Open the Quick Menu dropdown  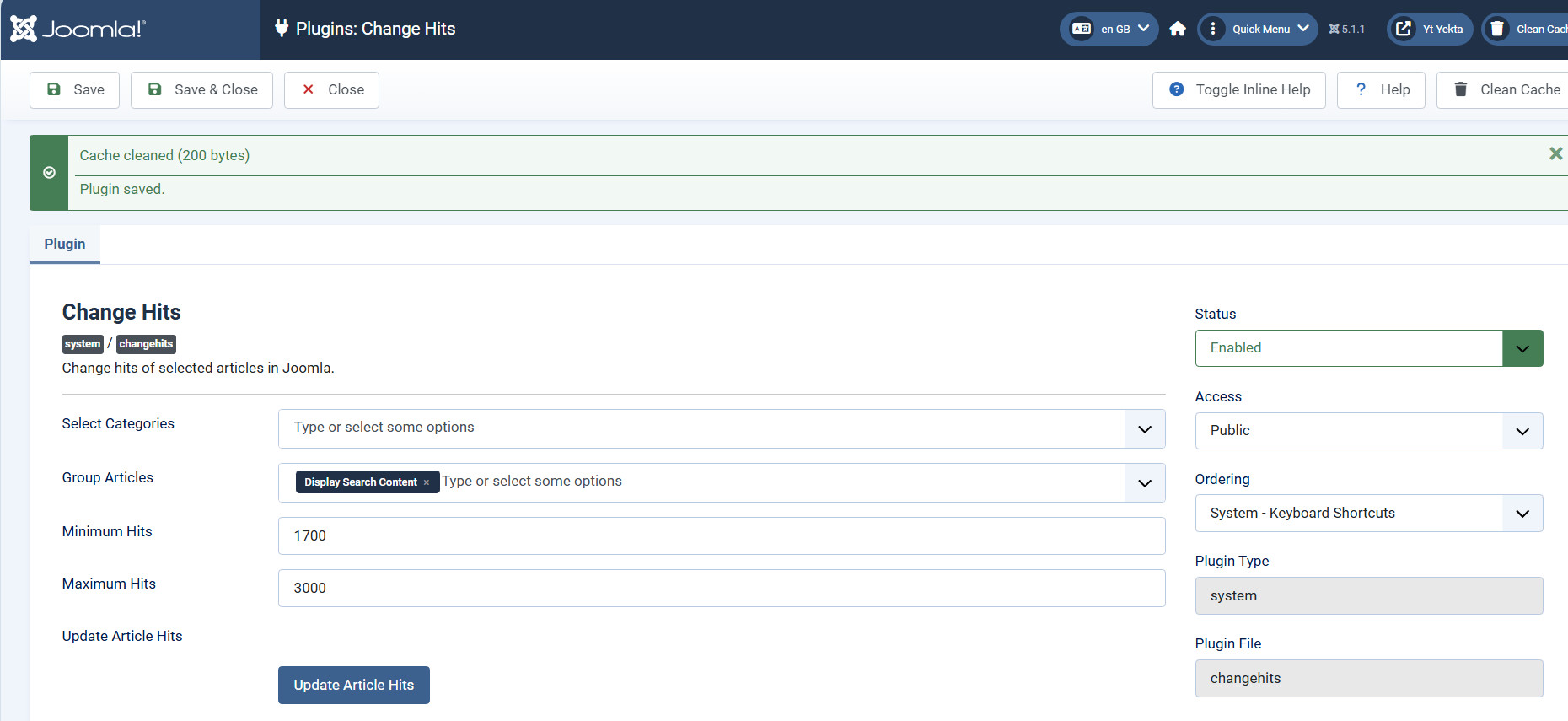[1258, 30]
